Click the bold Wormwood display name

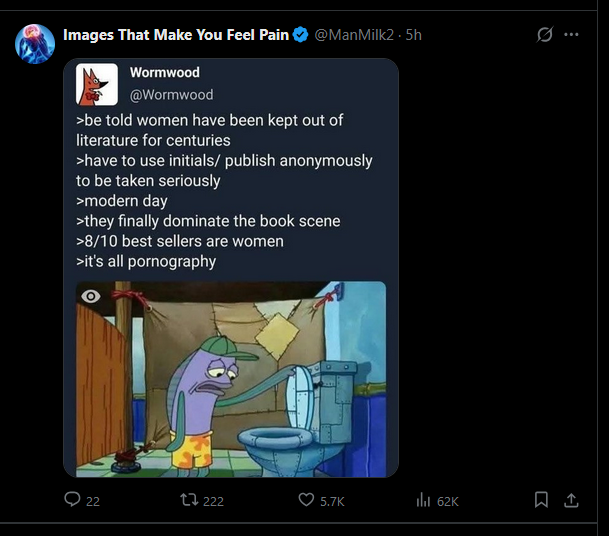164,73
